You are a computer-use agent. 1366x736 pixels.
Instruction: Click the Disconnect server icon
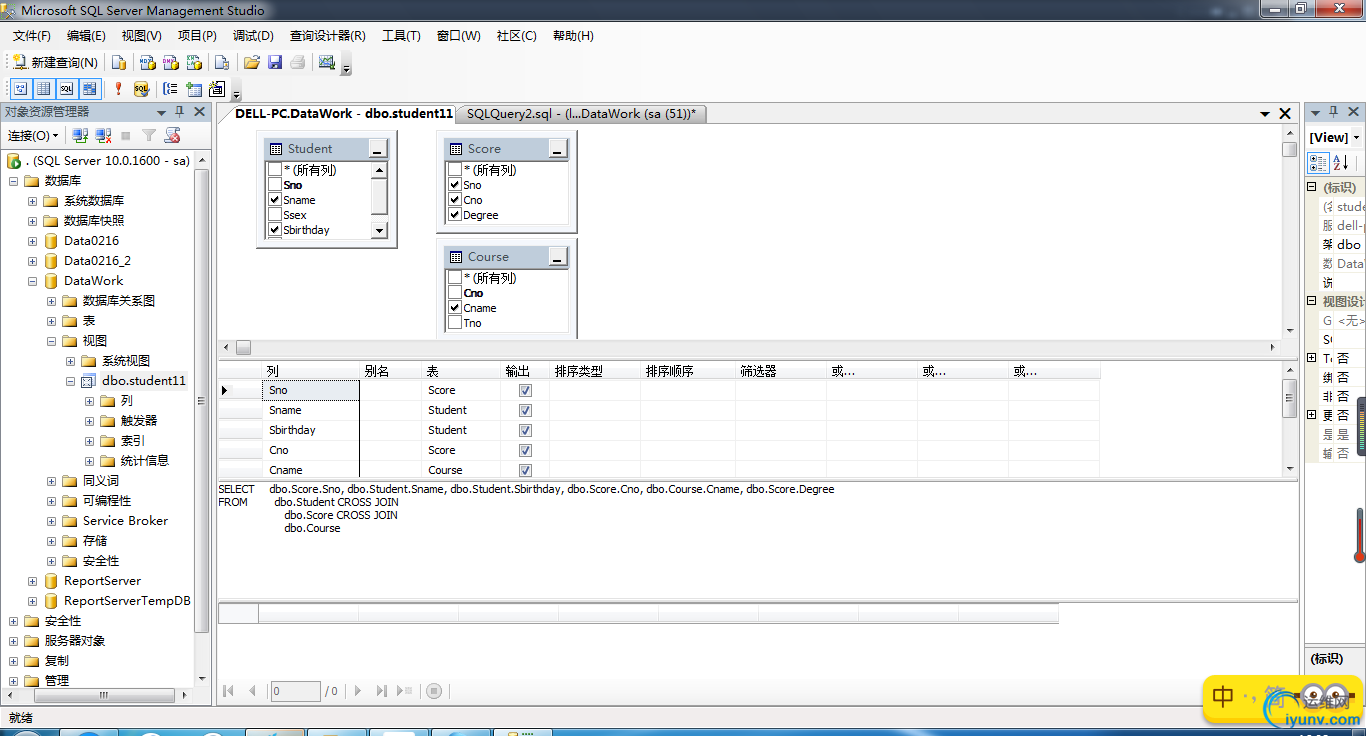click(x=103, y=135)
